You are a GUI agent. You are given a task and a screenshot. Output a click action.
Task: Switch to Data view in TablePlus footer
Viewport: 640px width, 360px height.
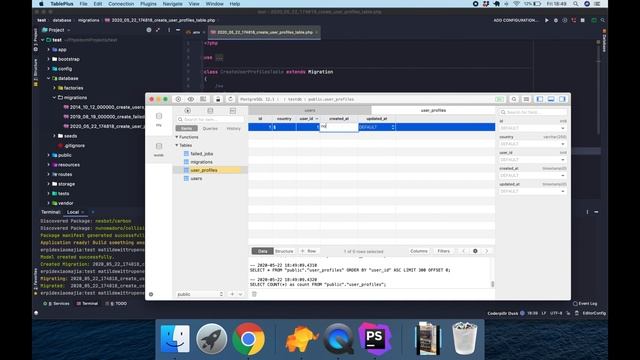[x=262, y=251]
